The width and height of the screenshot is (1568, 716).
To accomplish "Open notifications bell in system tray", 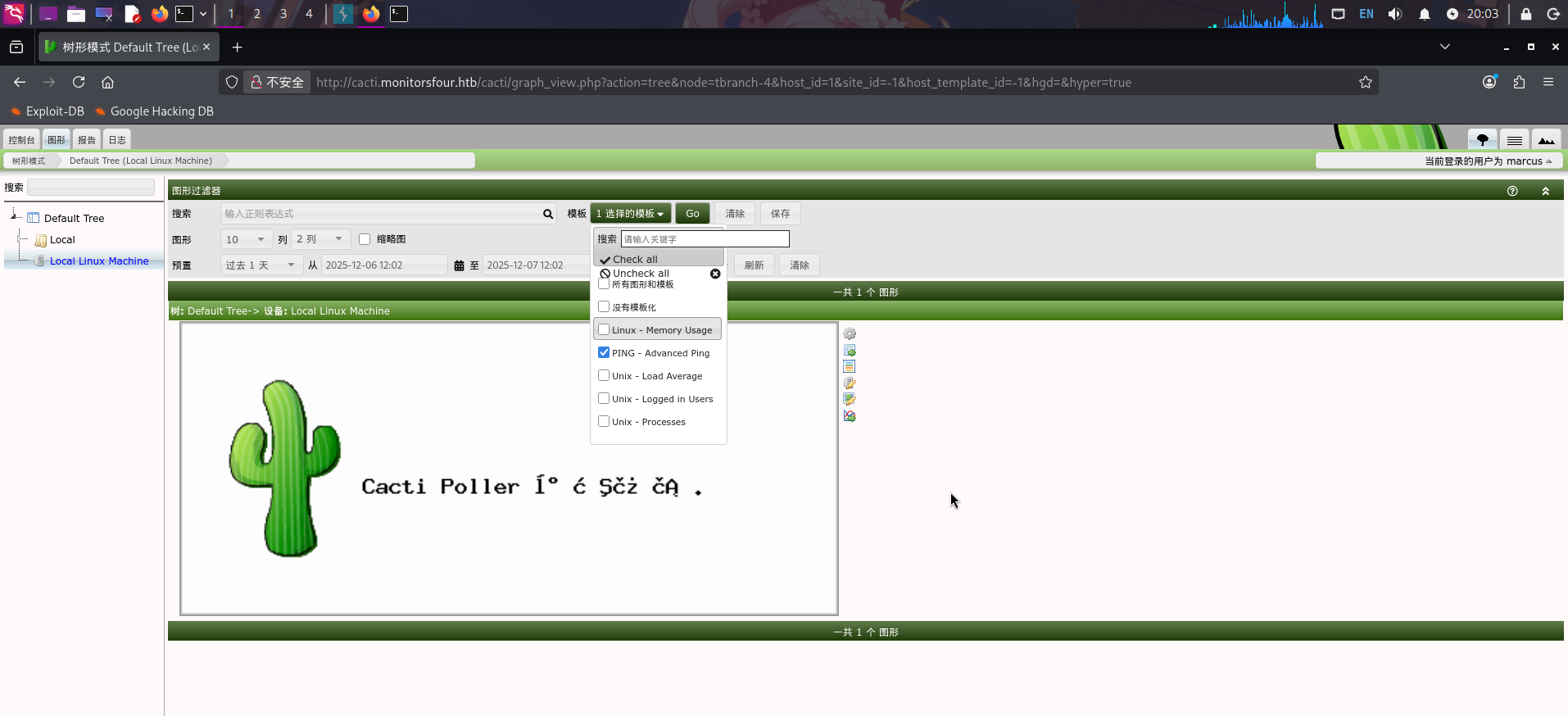I will (1425, 14).
